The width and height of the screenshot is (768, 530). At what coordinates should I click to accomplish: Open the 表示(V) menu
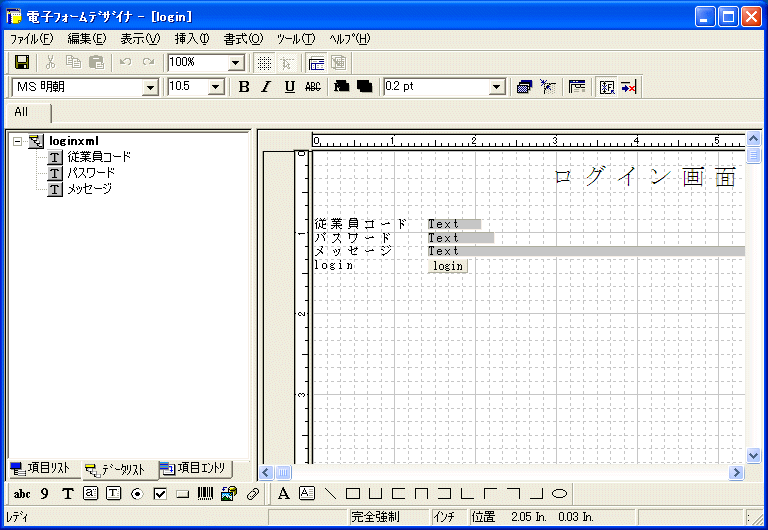click(140, 39)
